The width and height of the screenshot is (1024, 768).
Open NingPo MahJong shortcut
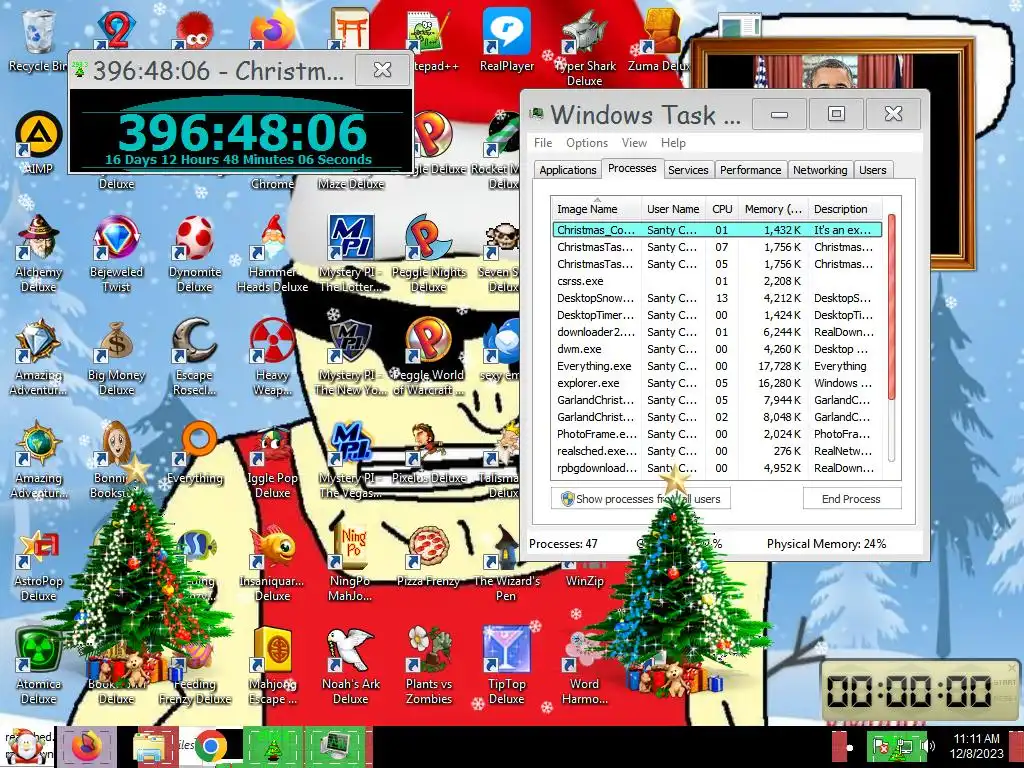coord(351,563)
